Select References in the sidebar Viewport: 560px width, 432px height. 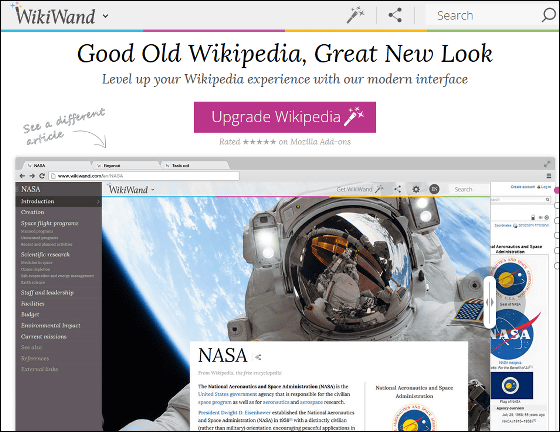(x=35, y=358)
